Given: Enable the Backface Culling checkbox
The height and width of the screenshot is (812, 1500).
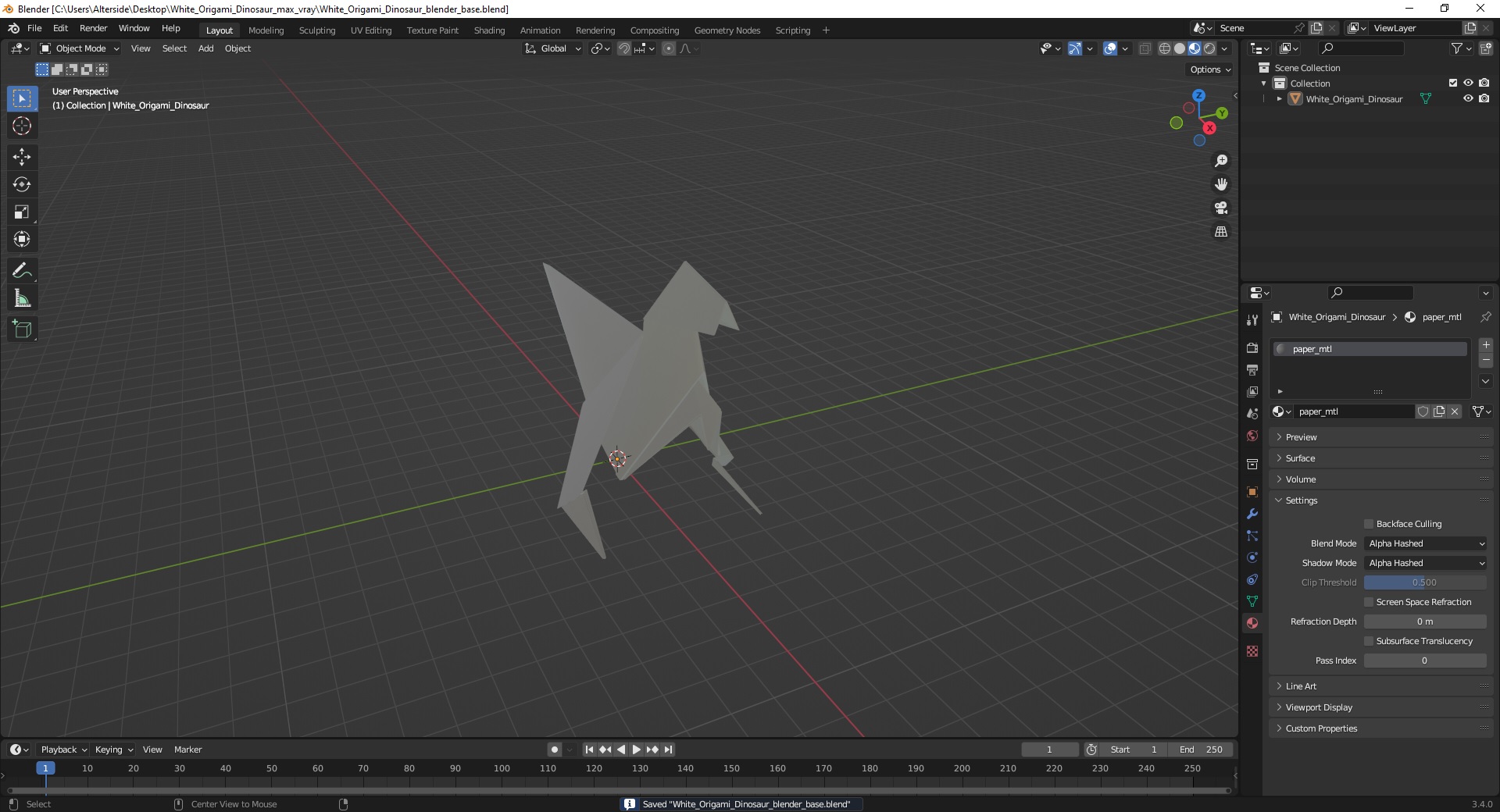Looking at the screenshot, I should click(x=1369, y=524).
